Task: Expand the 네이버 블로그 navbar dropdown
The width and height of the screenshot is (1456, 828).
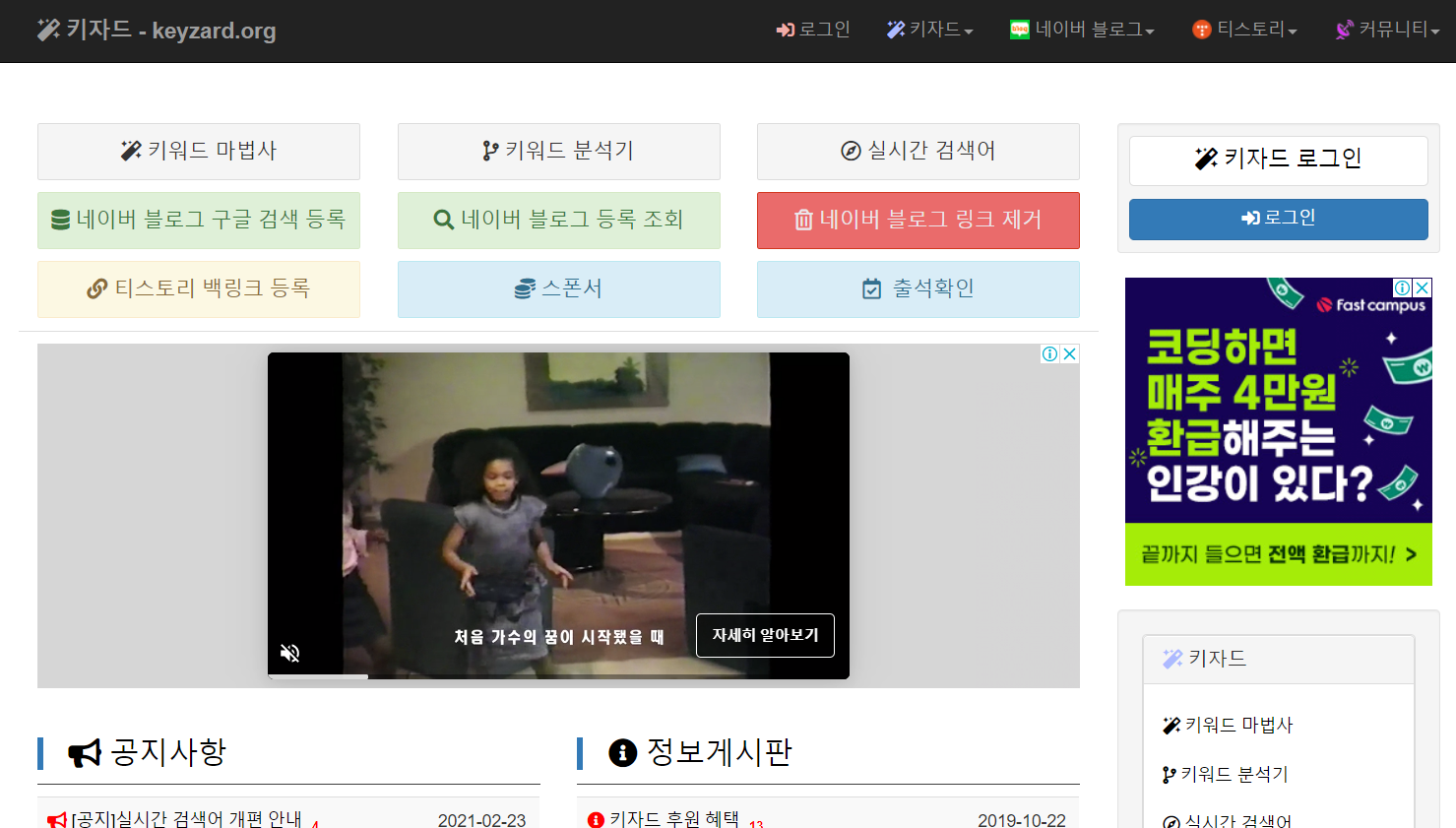Action: [x=1082, y=30]
